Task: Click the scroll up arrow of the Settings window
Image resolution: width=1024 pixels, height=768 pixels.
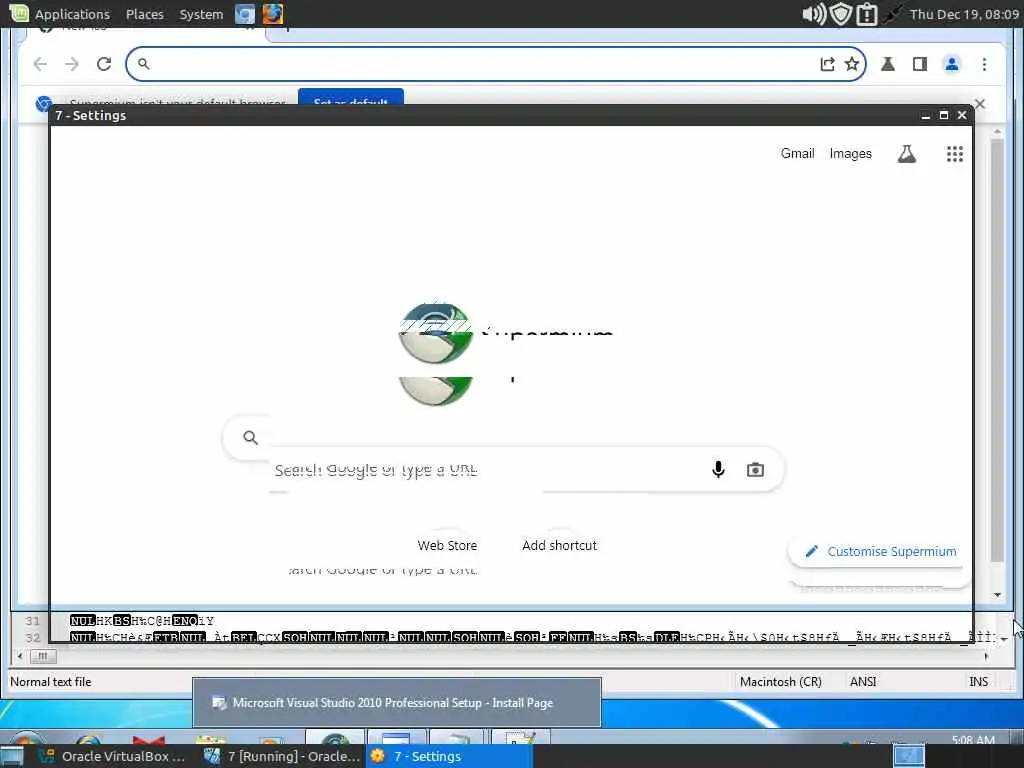Action: [997, 132]
